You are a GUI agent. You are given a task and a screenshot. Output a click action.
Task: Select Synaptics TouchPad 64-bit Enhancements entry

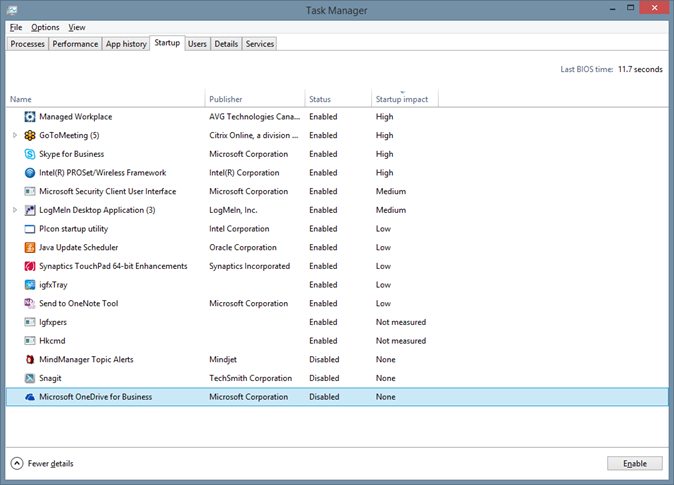(113, 266)
